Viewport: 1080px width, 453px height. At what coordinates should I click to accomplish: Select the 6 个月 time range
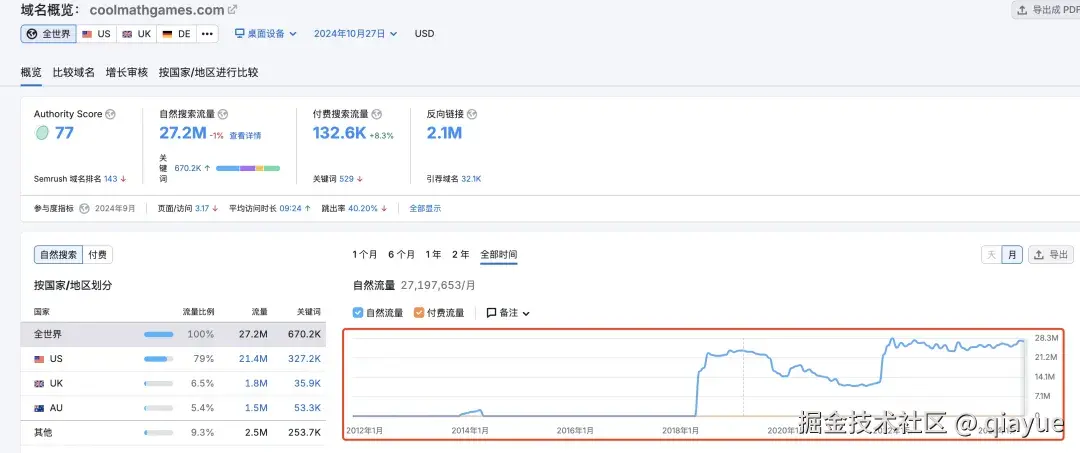point(401,255)
